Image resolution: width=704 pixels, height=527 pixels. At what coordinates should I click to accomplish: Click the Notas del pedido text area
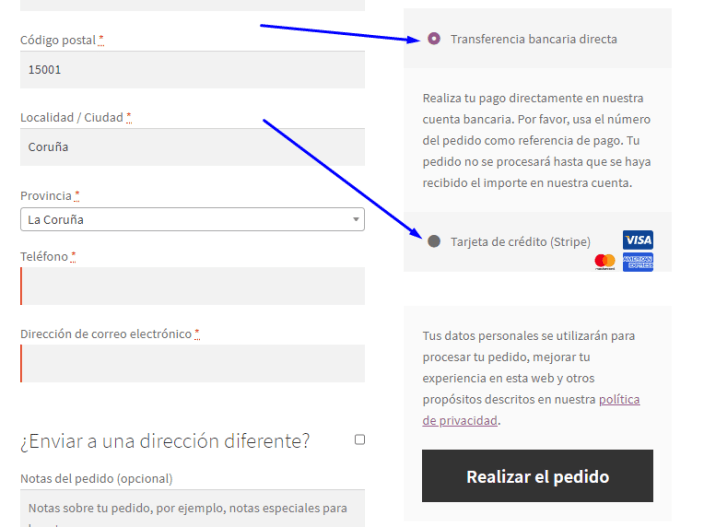pyautogui.click(x=192, y=509)
